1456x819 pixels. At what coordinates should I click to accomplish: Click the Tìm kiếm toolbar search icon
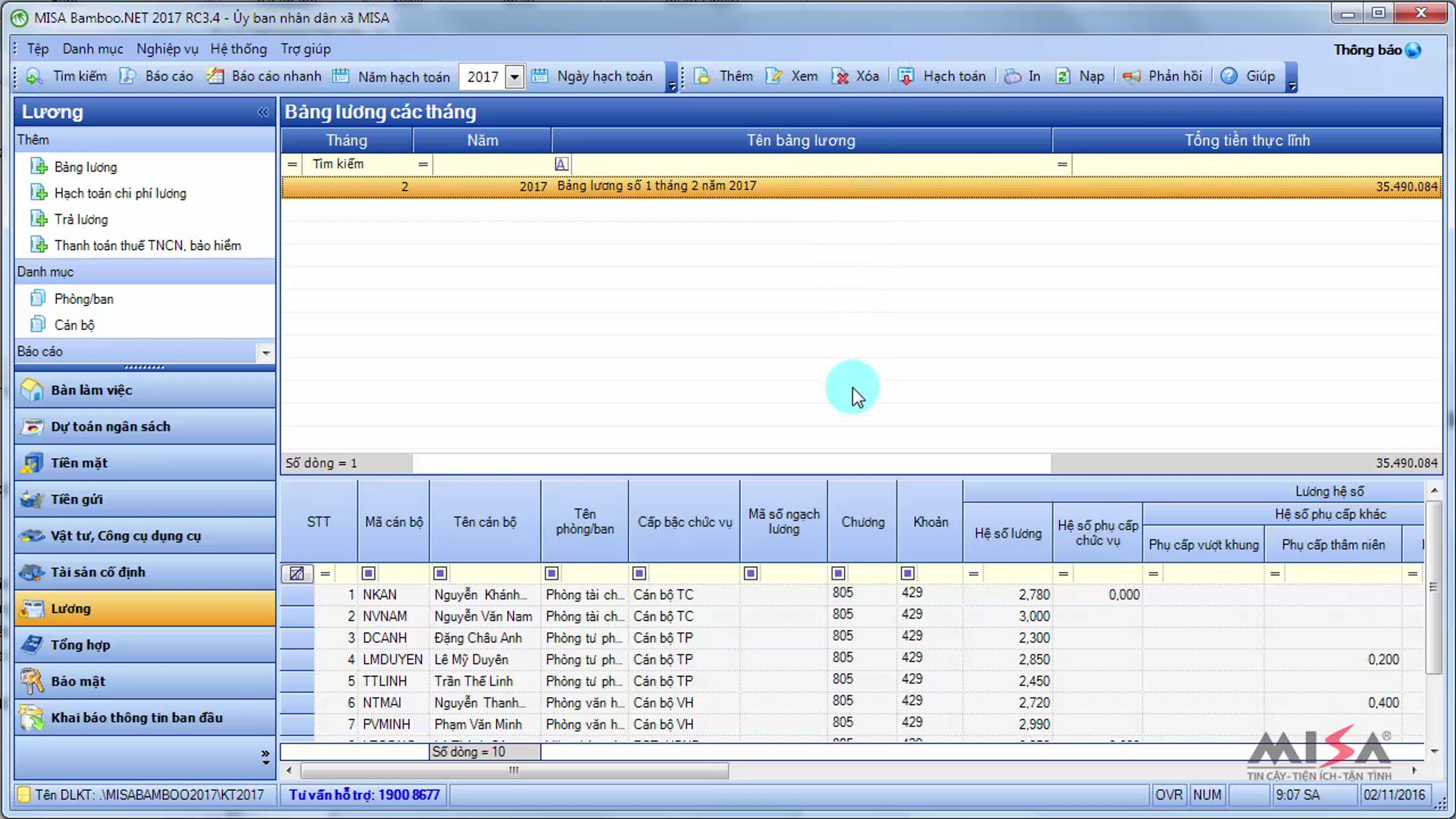[x=34, y=76]
